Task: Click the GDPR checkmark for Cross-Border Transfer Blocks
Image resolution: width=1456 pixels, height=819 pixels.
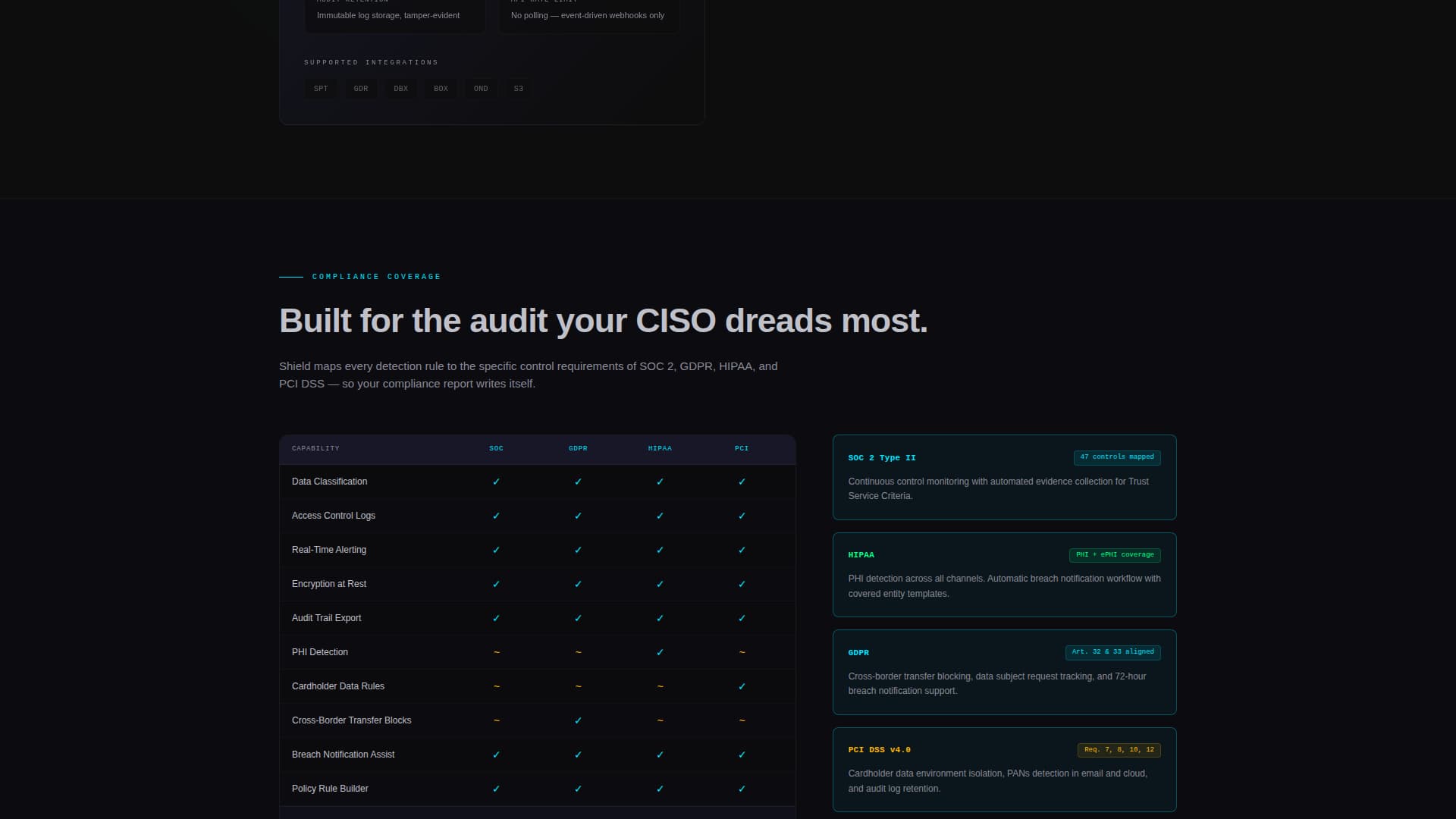Action: tap(578, 720)
